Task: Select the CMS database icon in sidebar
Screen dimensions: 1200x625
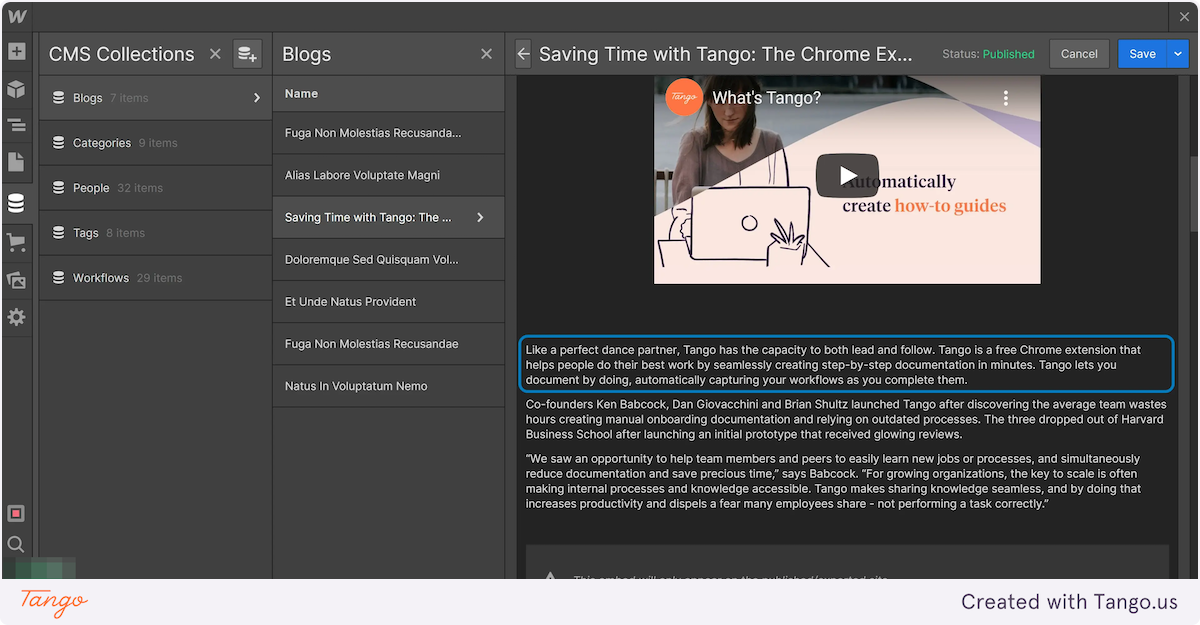Action: tap(16, 204)
